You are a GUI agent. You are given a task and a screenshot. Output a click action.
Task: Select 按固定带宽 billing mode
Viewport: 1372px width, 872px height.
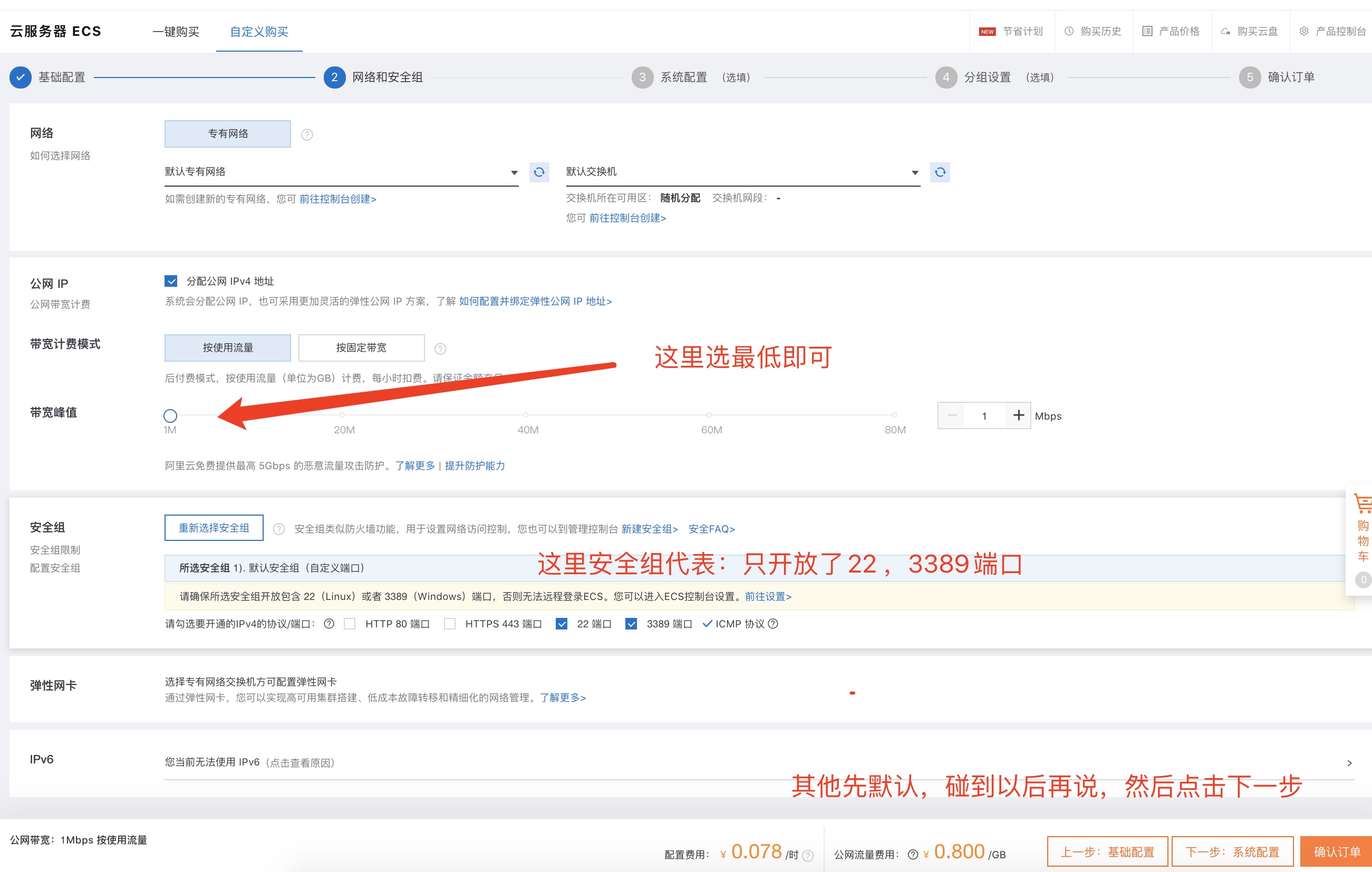pyautogui.click(x=361, y=347)
